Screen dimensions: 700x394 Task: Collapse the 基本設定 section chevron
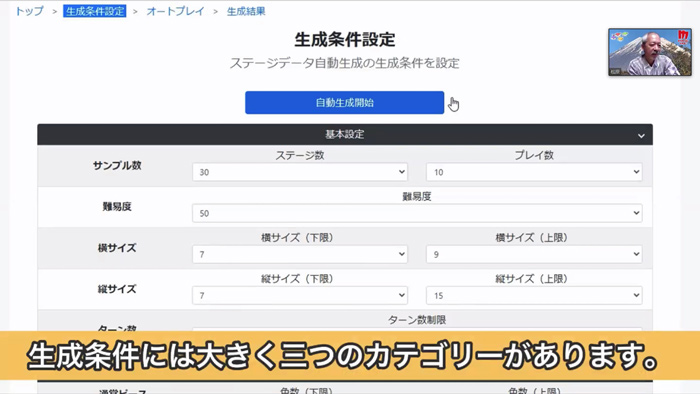[x=641, y=135]
